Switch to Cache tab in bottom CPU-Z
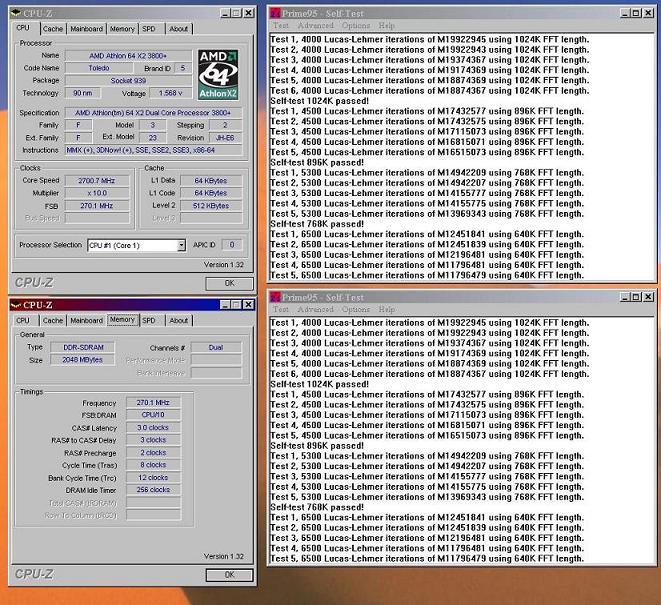 coord(53,320)
